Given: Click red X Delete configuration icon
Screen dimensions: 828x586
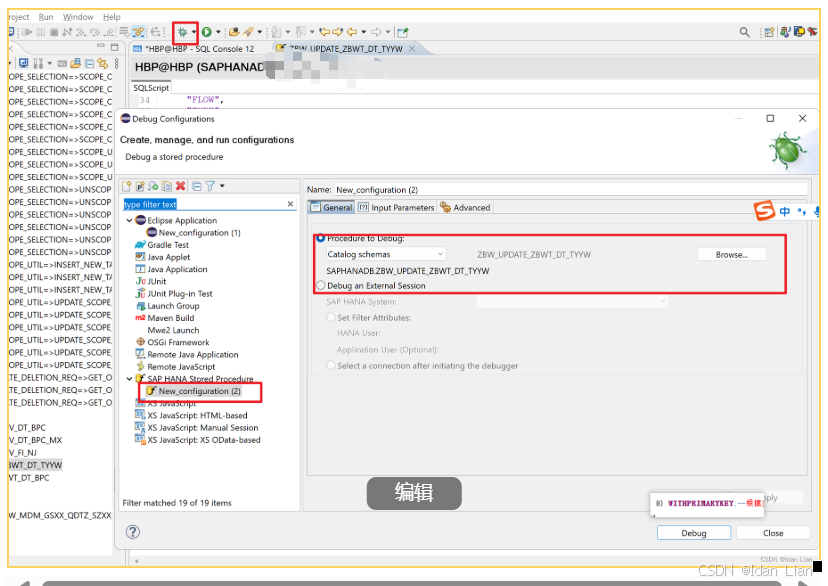Looking at the screenshot, I should point(181,186).
